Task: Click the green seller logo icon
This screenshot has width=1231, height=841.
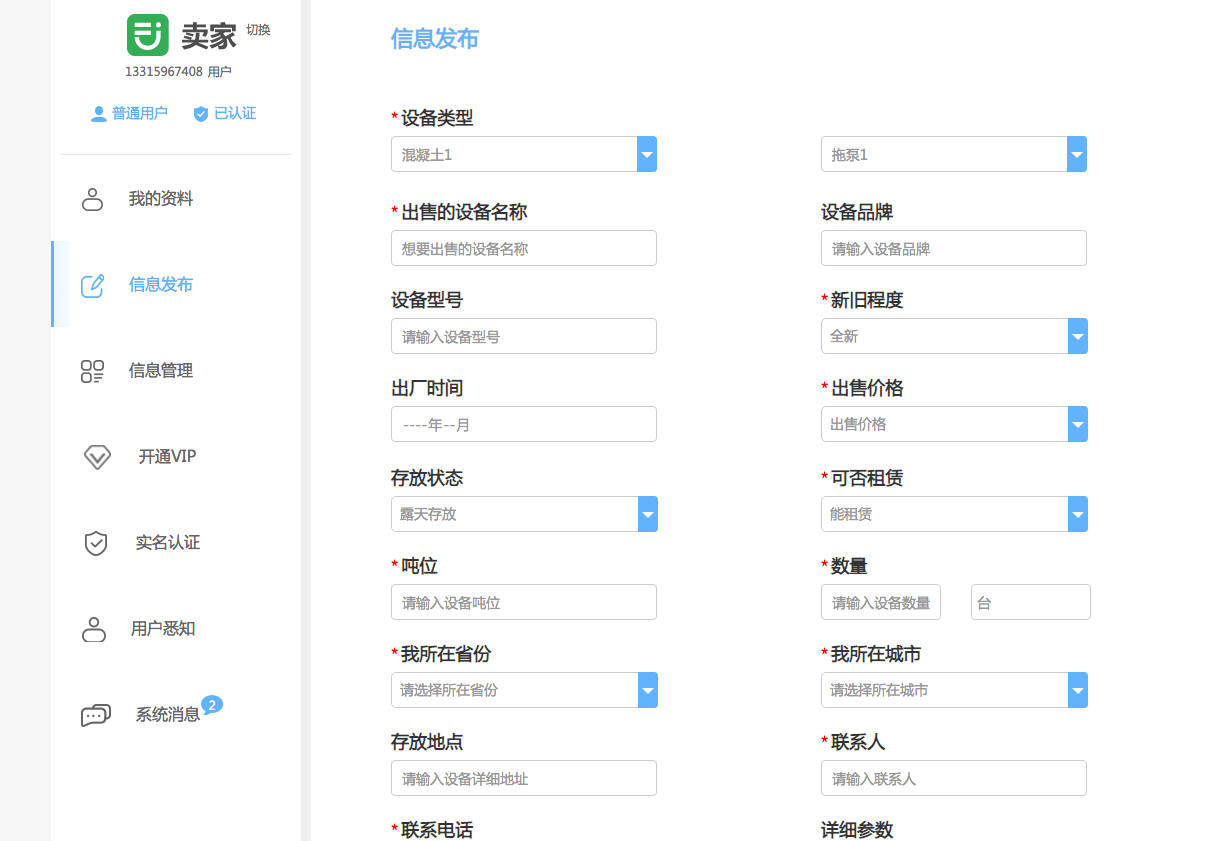Action: (147, 35)
